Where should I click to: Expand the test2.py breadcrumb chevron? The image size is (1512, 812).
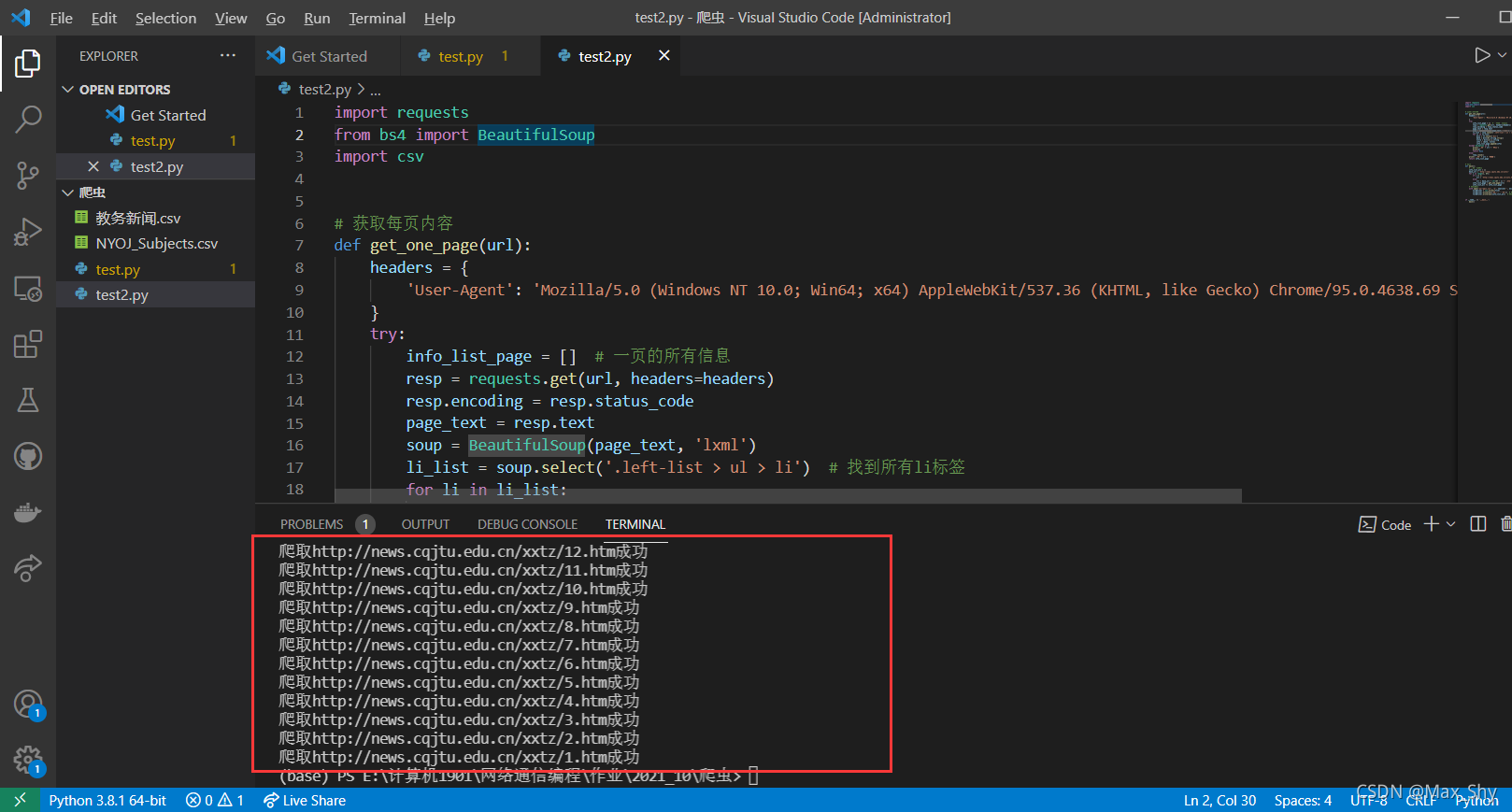(361, 90)
